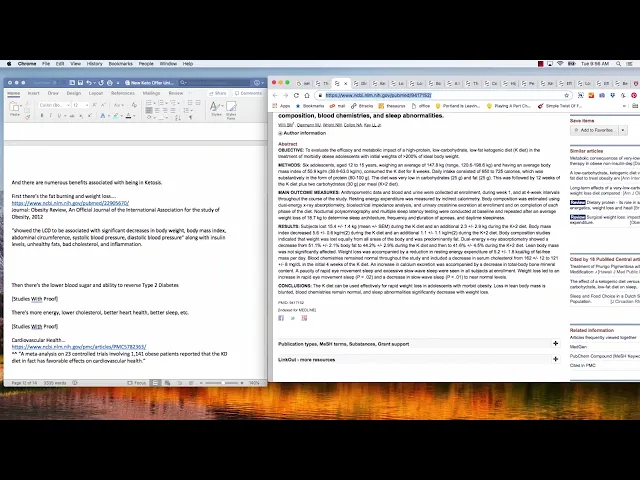Open the Styles Pane in Word
640x480 pixels.
pyautogui.click(x=231, y=110)
